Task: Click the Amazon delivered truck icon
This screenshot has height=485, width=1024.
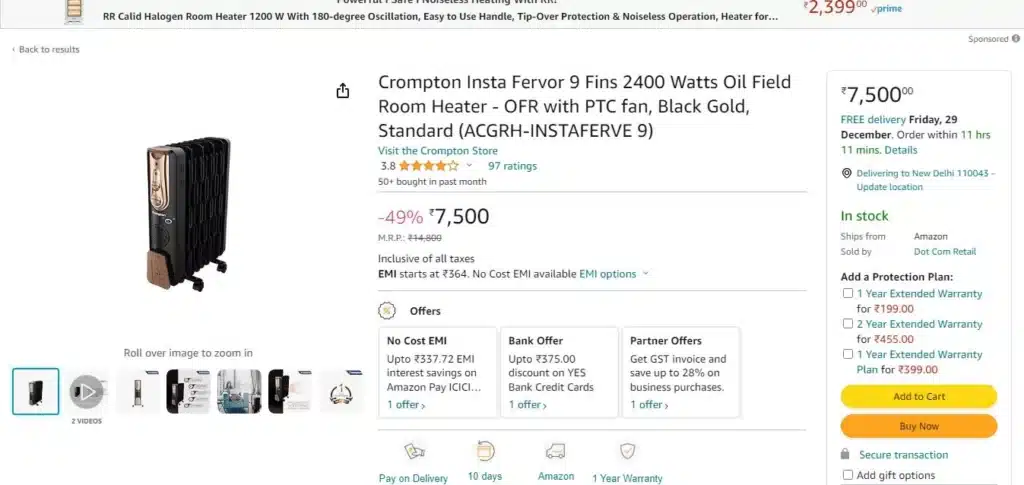Action: 556,451
